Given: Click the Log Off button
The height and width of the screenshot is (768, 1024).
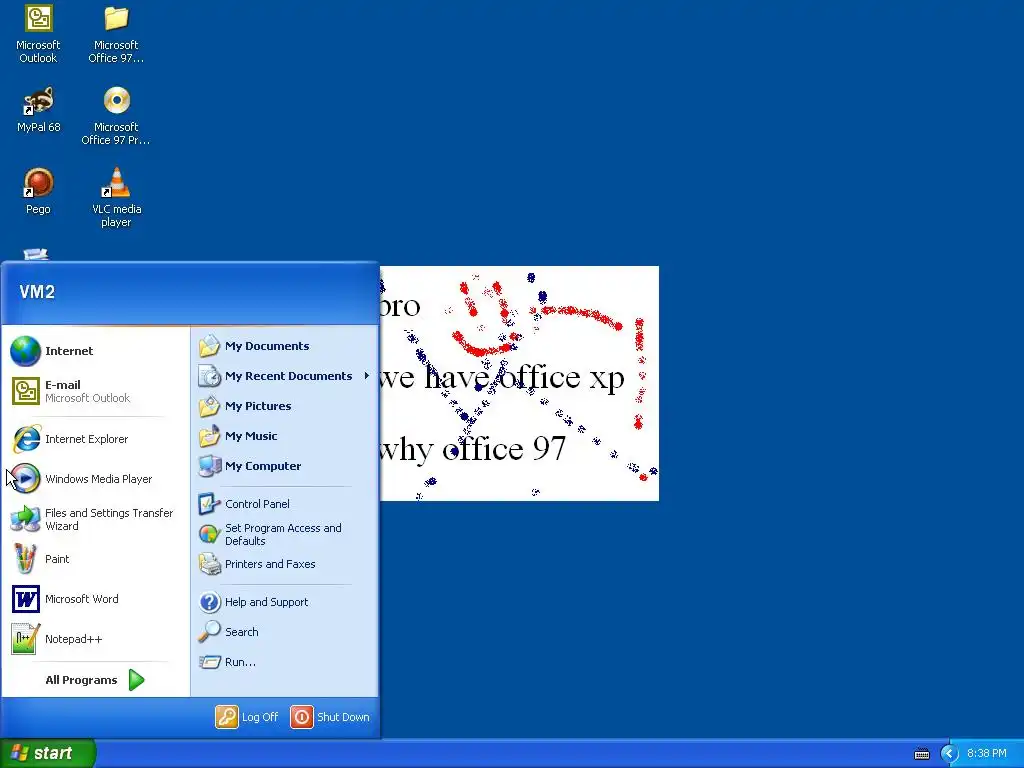Looking at the screenshot, I should (x=248, y=717).
